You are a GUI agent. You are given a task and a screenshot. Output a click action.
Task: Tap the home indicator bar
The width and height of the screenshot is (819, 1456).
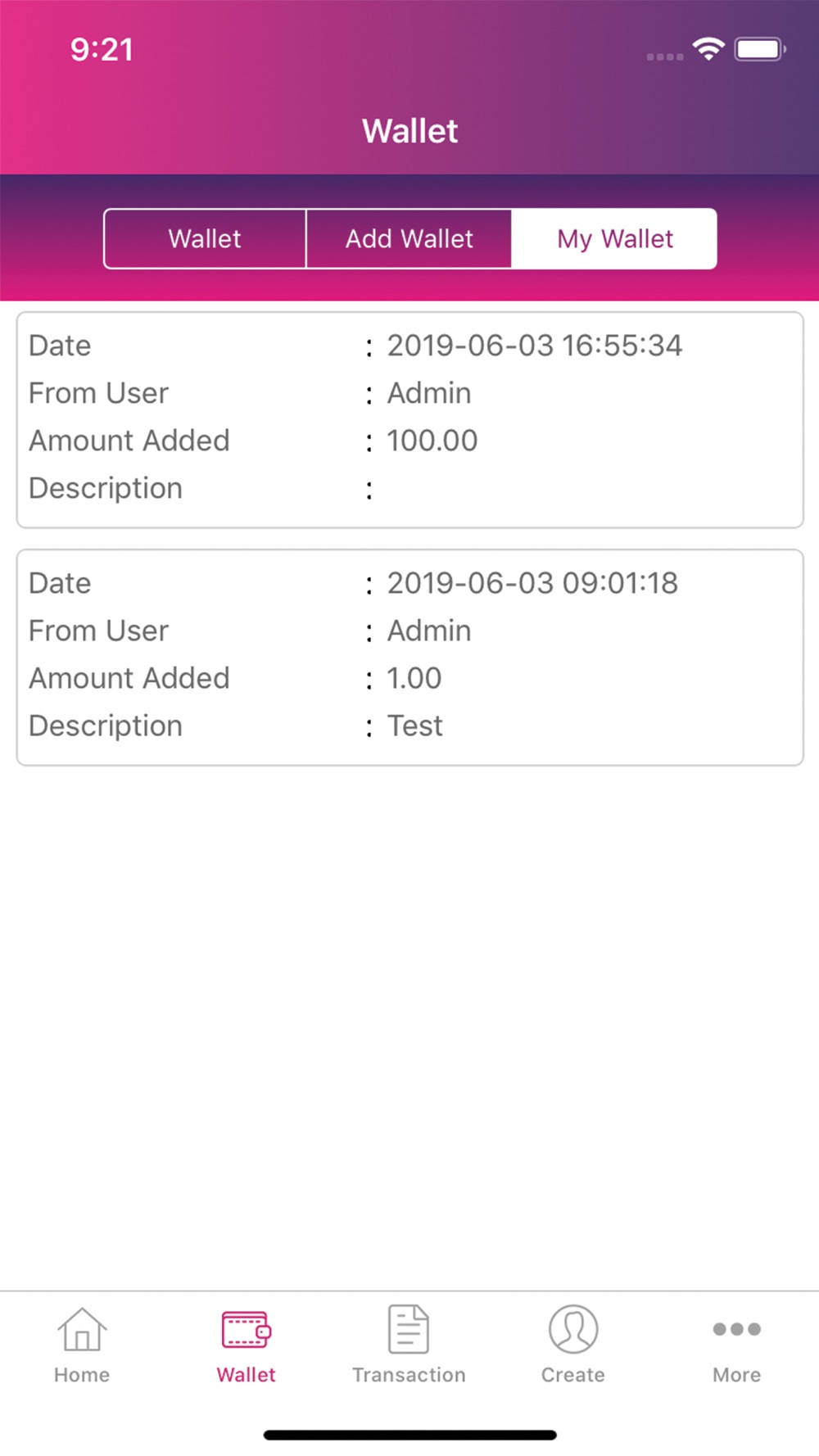point(409,1435)
